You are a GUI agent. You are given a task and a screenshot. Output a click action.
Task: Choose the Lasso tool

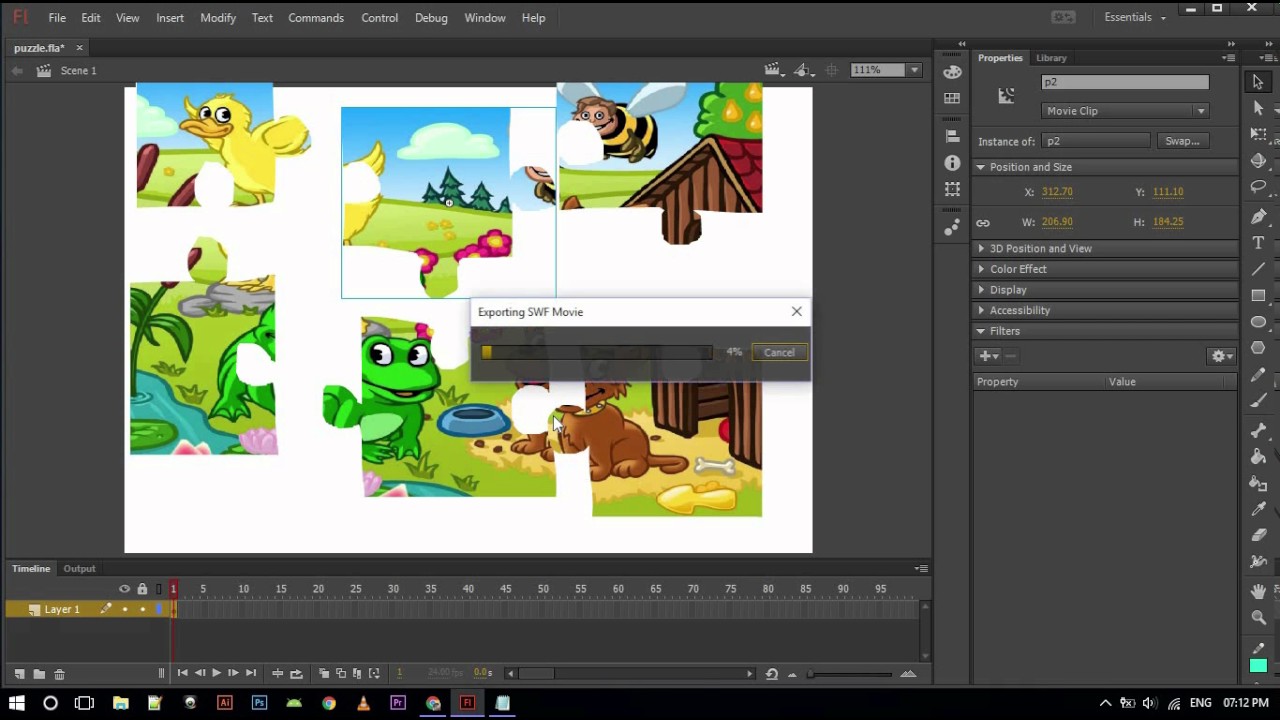[1258, 187]
